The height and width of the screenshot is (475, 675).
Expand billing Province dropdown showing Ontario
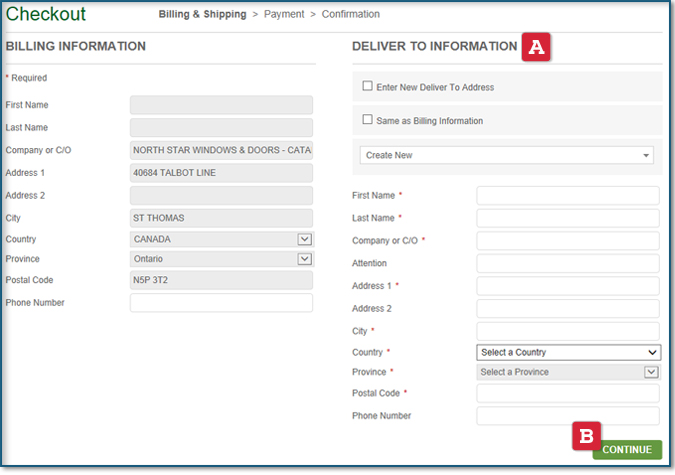[222, 259]
